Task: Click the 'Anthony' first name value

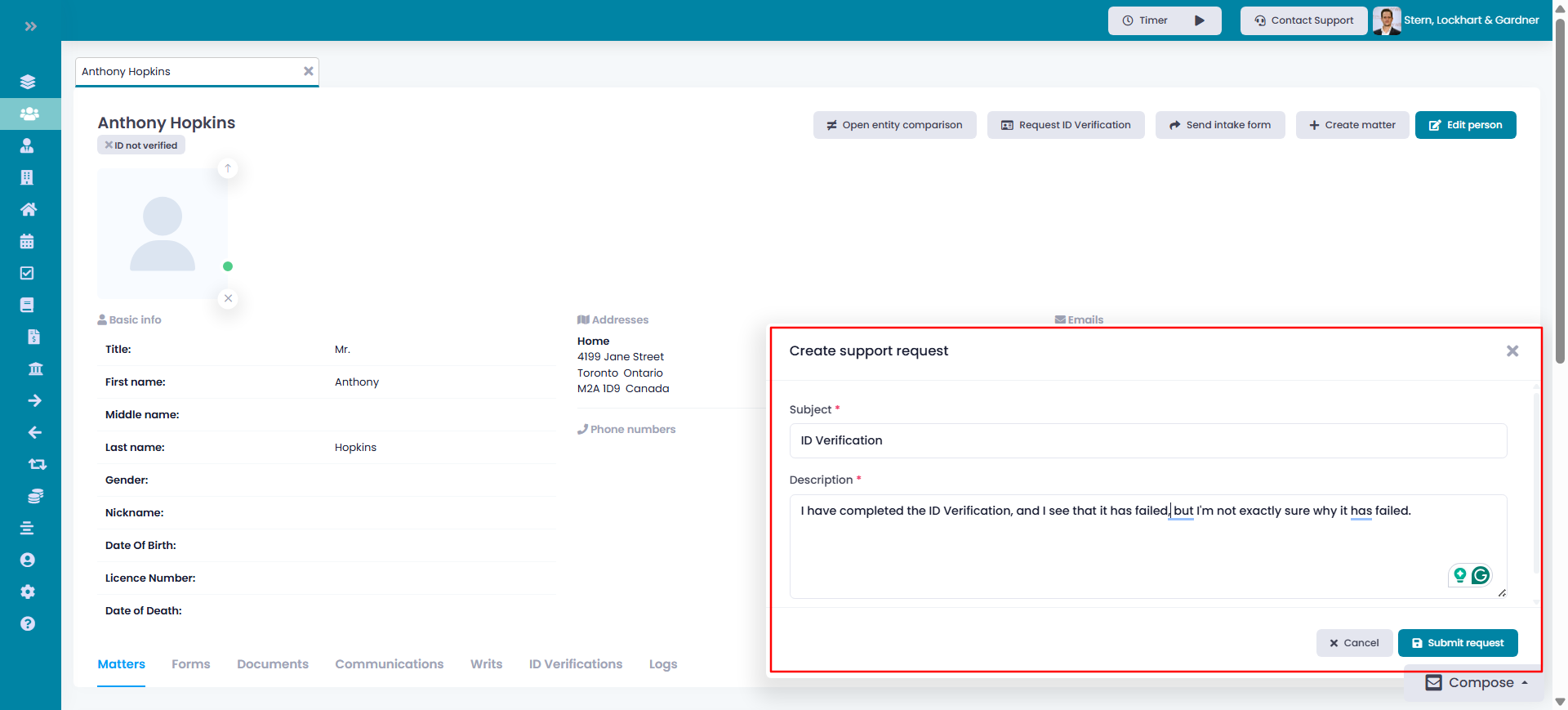Action: pyautogui.click(x=357, y=382)
